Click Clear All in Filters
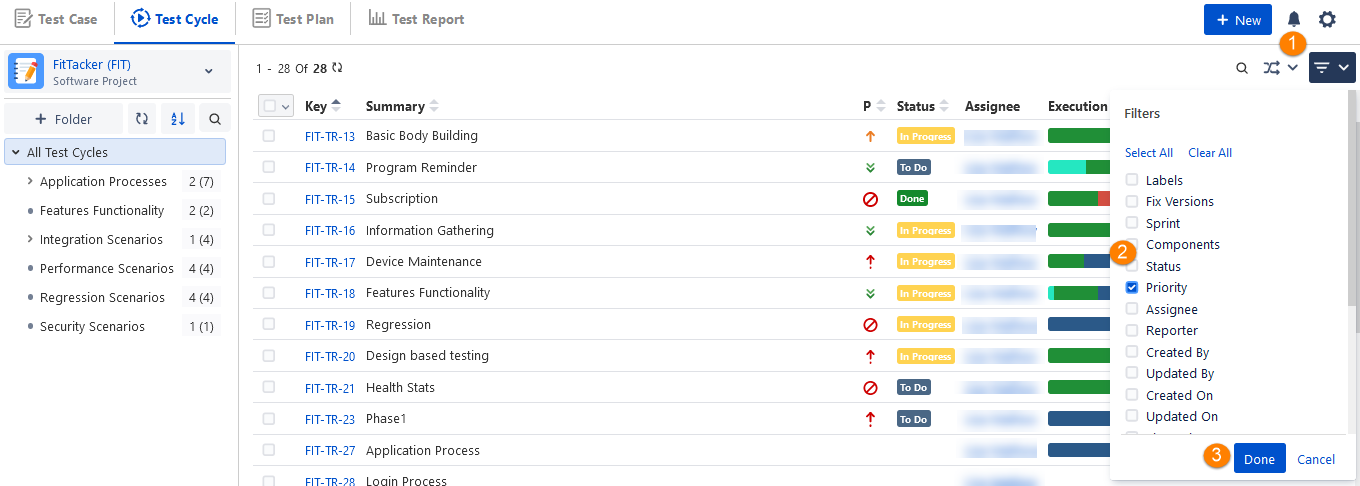Screen dimensions: 1360x486 [1210, 153]
